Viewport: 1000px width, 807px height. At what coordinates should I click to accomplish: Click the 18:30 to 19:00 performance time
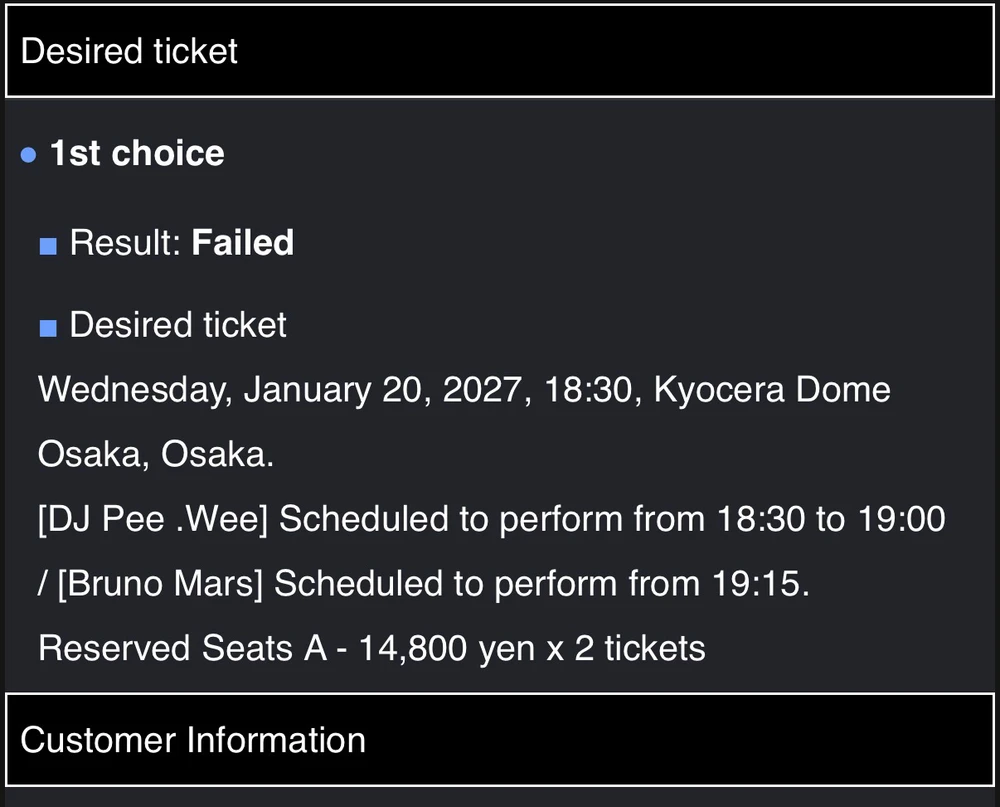[x=831, y=519]
